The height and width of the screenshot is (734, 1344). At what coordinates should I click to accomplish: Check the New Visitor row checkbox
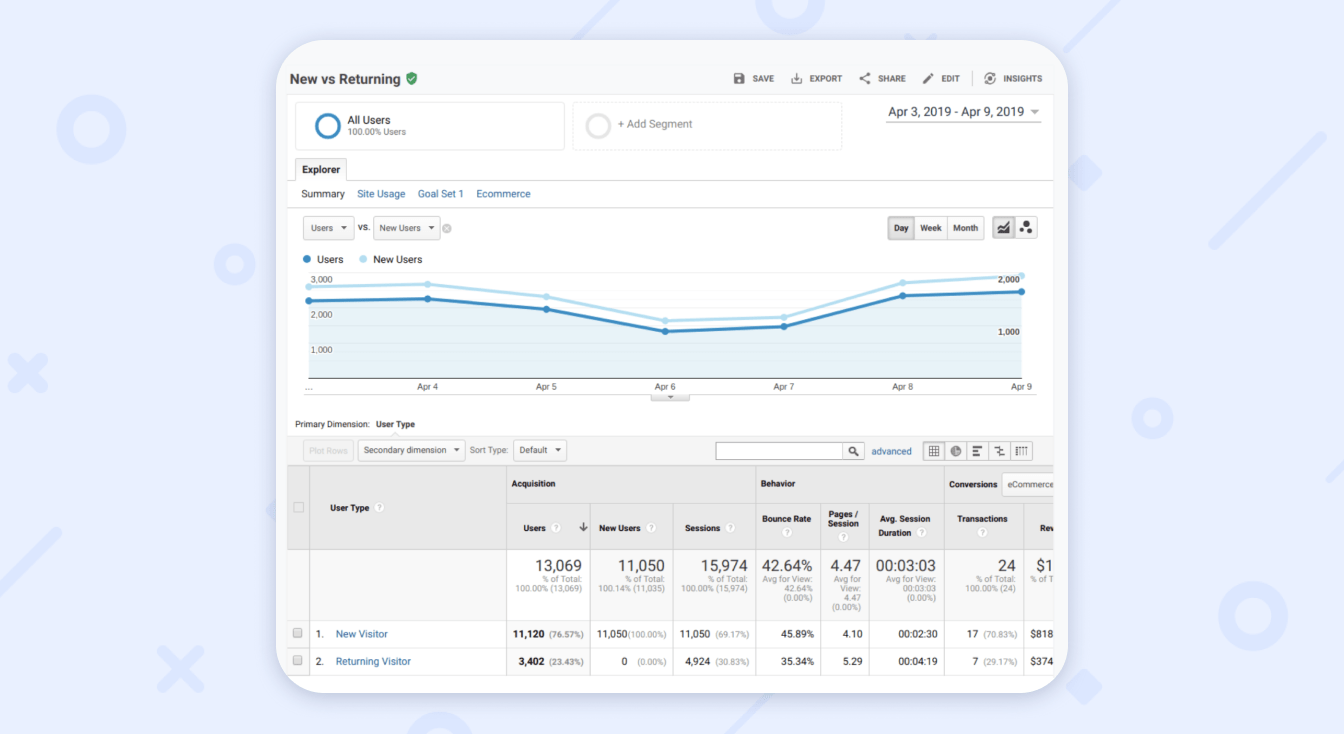[297, 633]
